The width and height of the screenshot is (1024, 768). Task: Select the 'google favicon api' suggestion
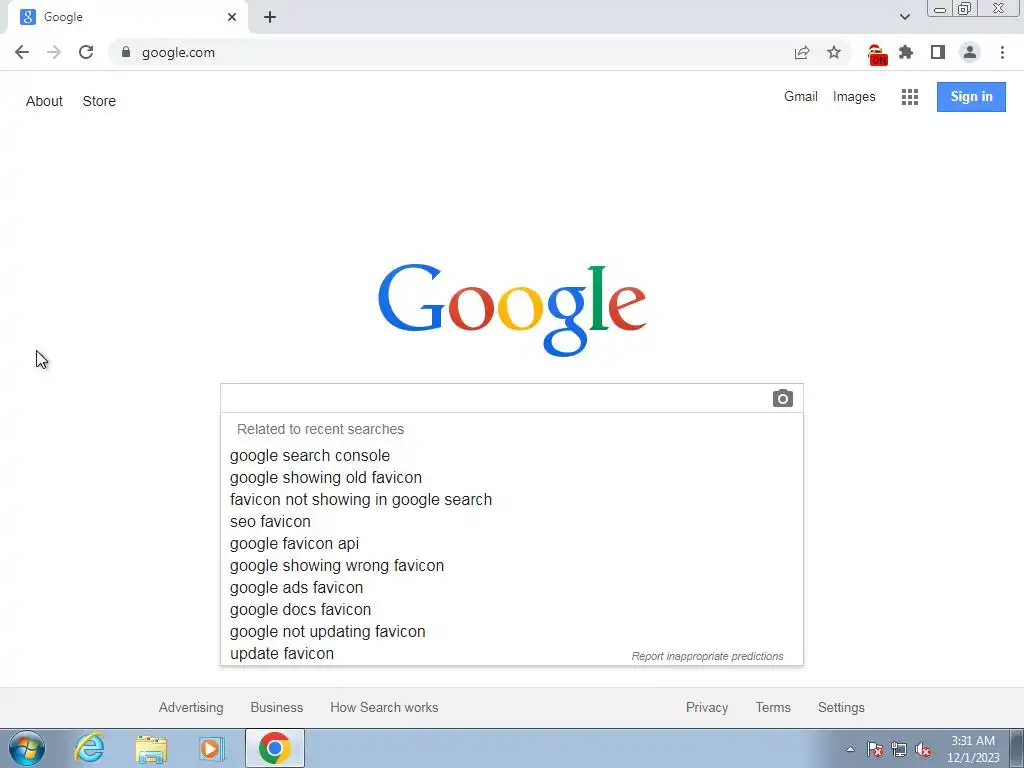(511, 543)
